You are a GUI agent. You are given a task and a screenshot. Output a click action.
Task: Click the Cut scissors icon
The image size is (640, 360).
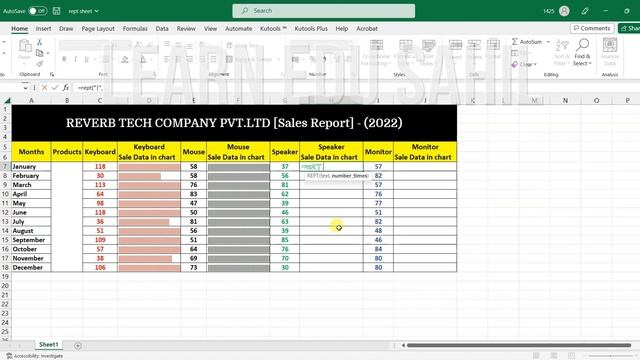point(40,42)
